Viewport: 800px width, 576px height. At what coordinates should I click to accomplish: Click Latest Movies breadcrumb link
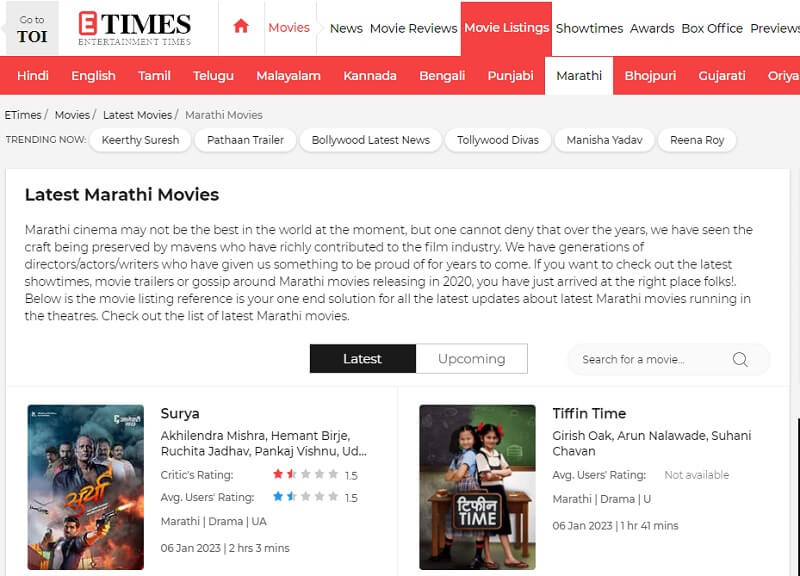coord(137,115)
